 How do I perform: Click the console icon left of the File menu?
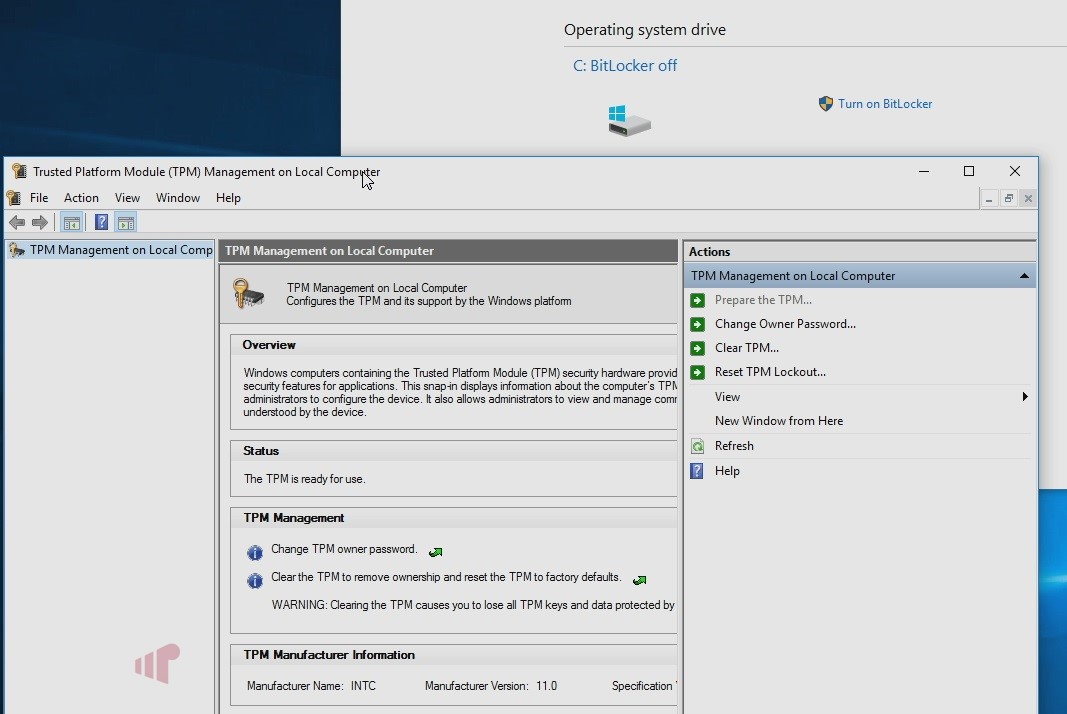click(x=14, y=198)
